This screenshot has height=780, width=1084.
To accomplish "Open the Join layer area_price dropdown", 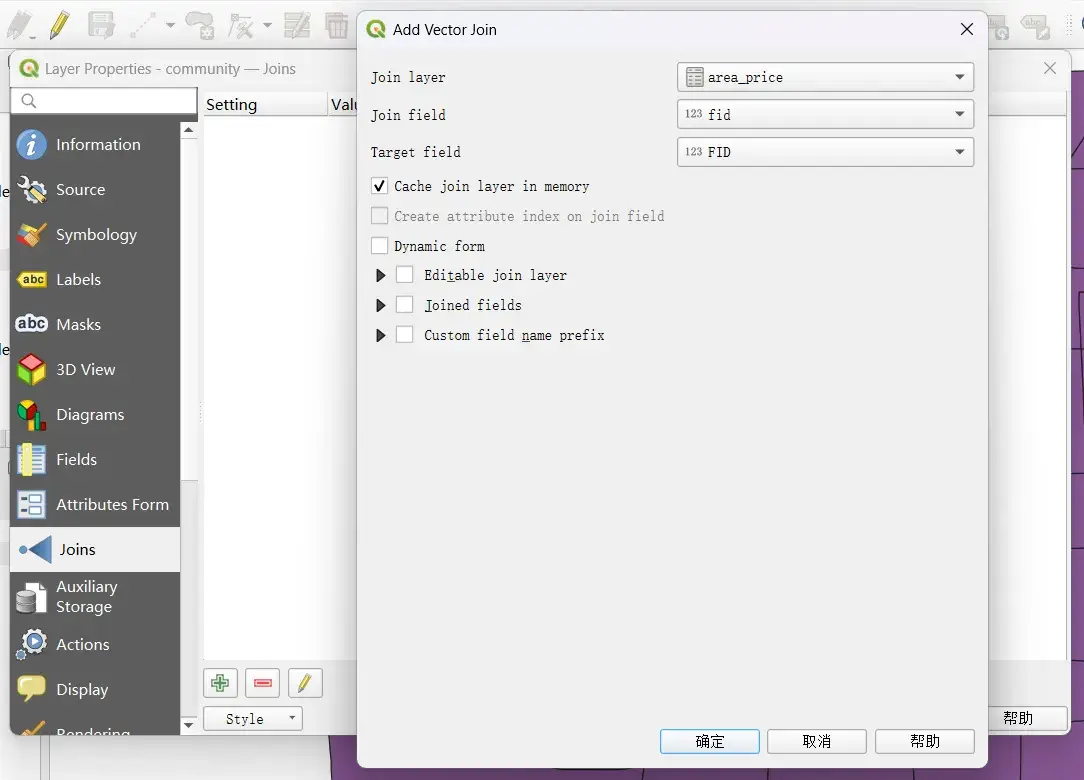I will (x=825, y=77).
